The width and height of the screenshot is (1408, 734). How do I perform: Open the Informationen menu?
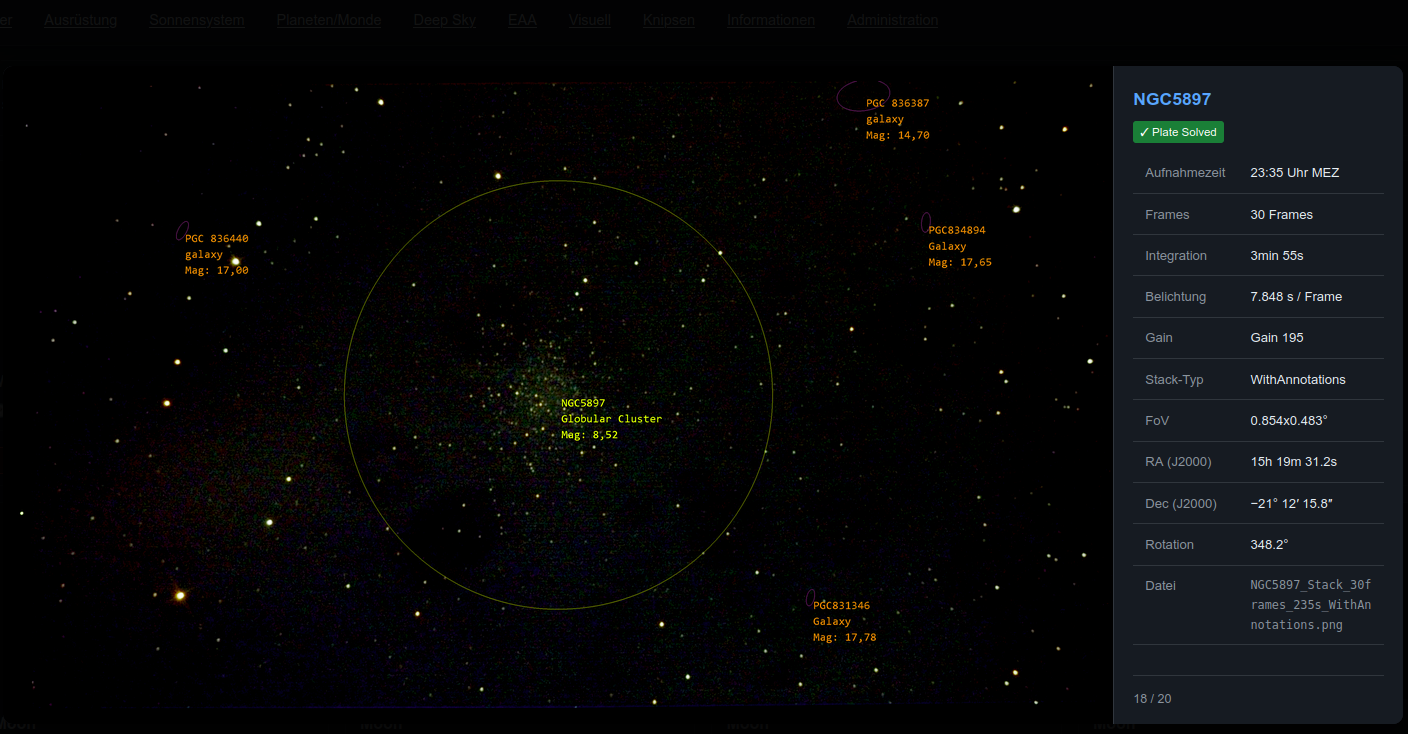[771, 20]
